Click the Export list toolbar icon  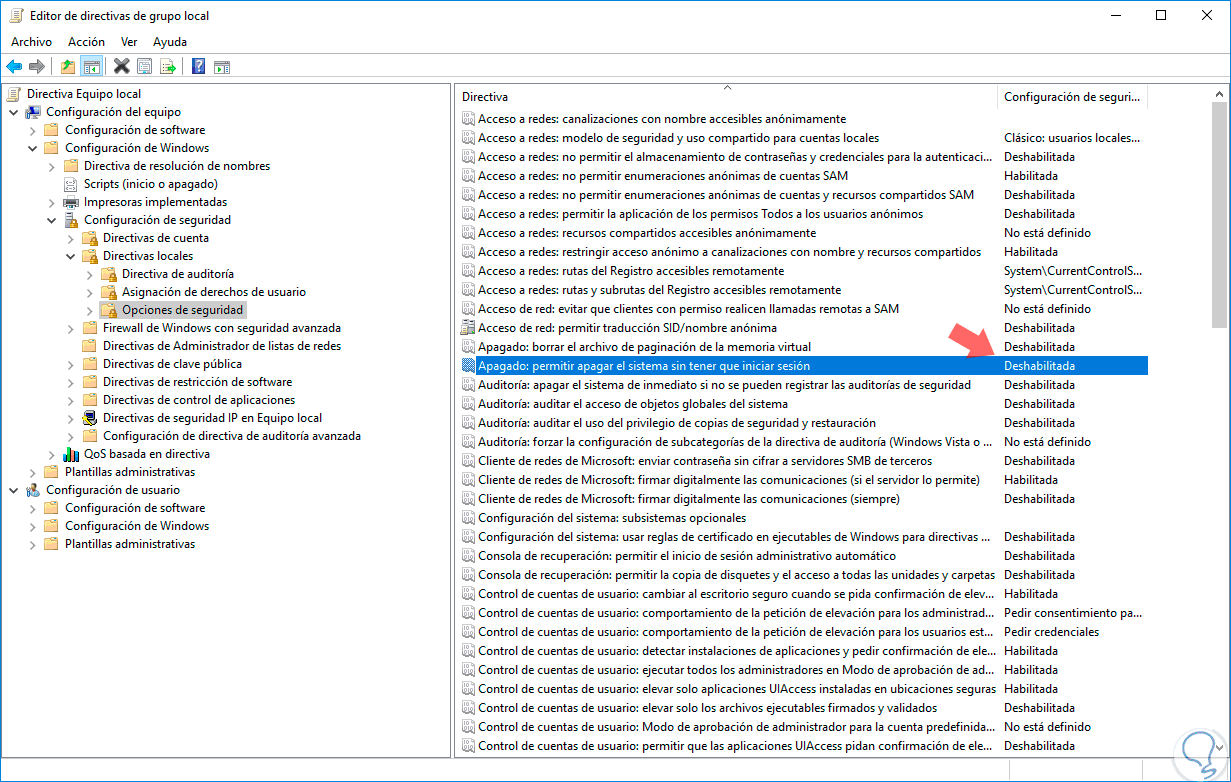(168, 67)
